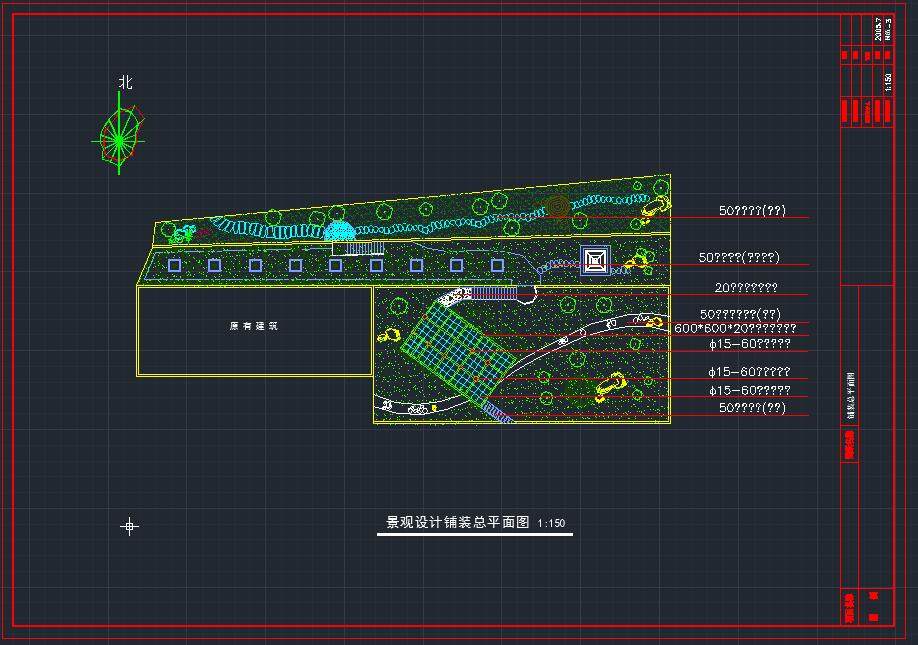This screenshot has height=645, width=918.
Task: Click the crosshair cursor marker
Action: click(129, 526)
